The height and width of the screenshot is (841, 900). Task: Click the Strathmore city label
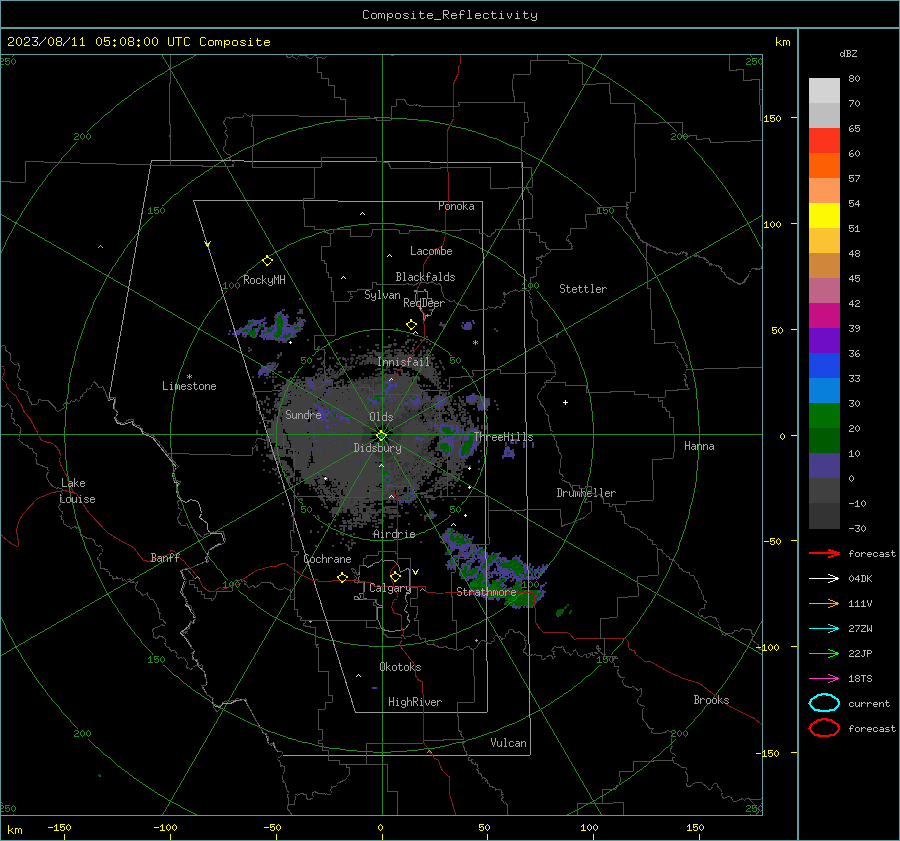point(486,592)
